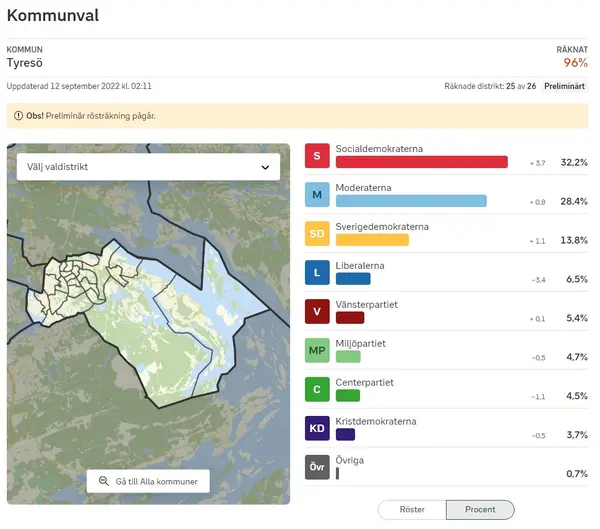Image resolution: width=600 pixels, height=529 pixels.
Task: Click the Socialdemokraterna S party icon
Action: point(317,156)
